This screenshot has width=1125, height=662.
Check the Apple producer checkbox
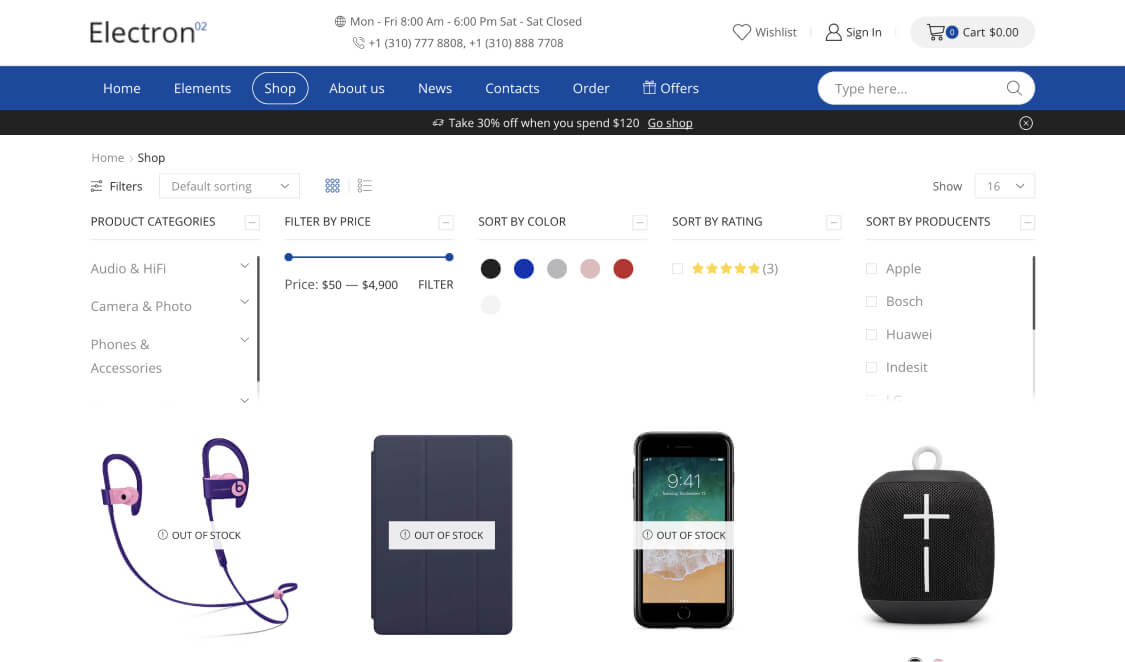coord(871,269)
